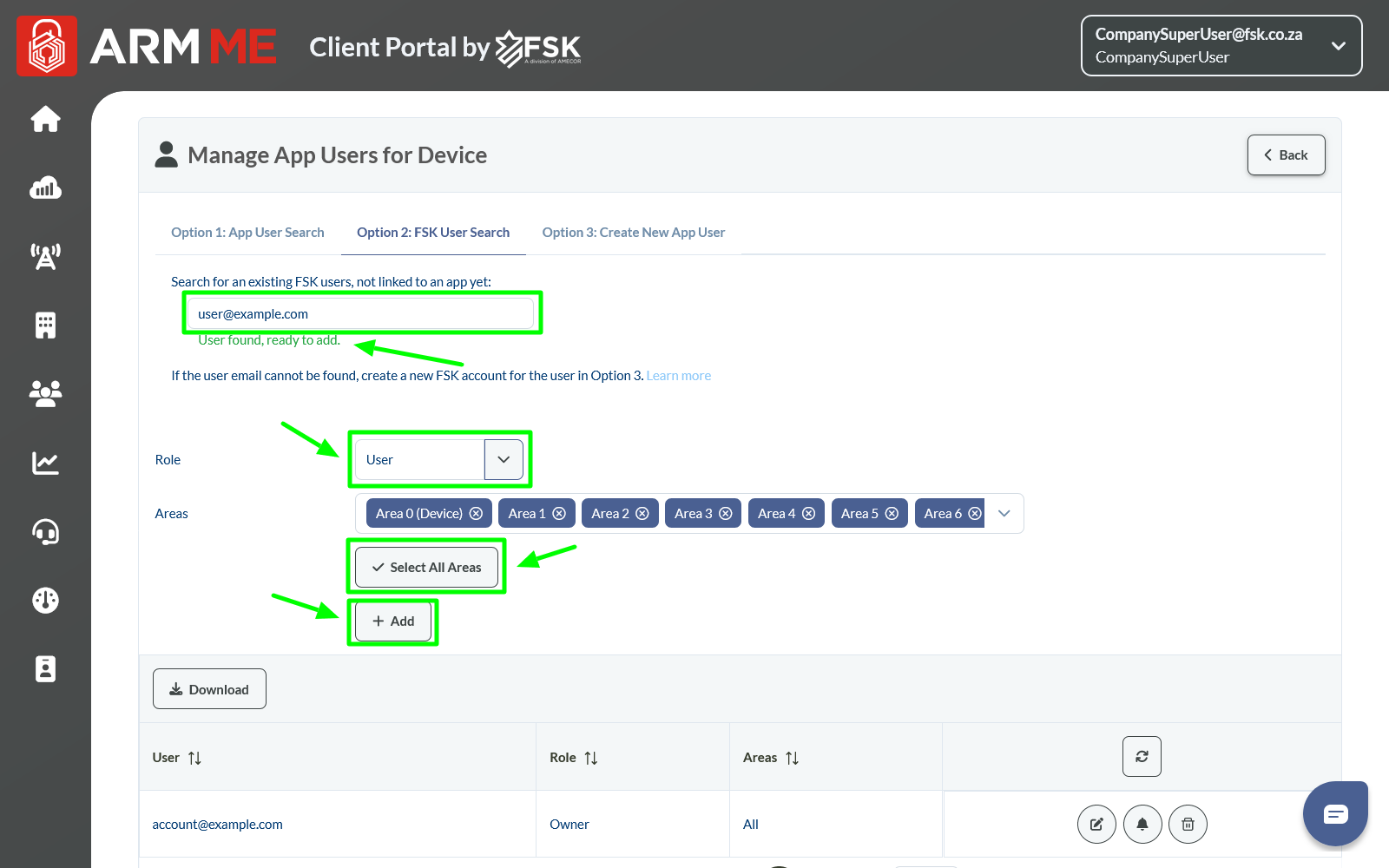Screen dimensions: 1389x868
Task: Remove Area 1 from selected areas
Action: click(559, 514)
